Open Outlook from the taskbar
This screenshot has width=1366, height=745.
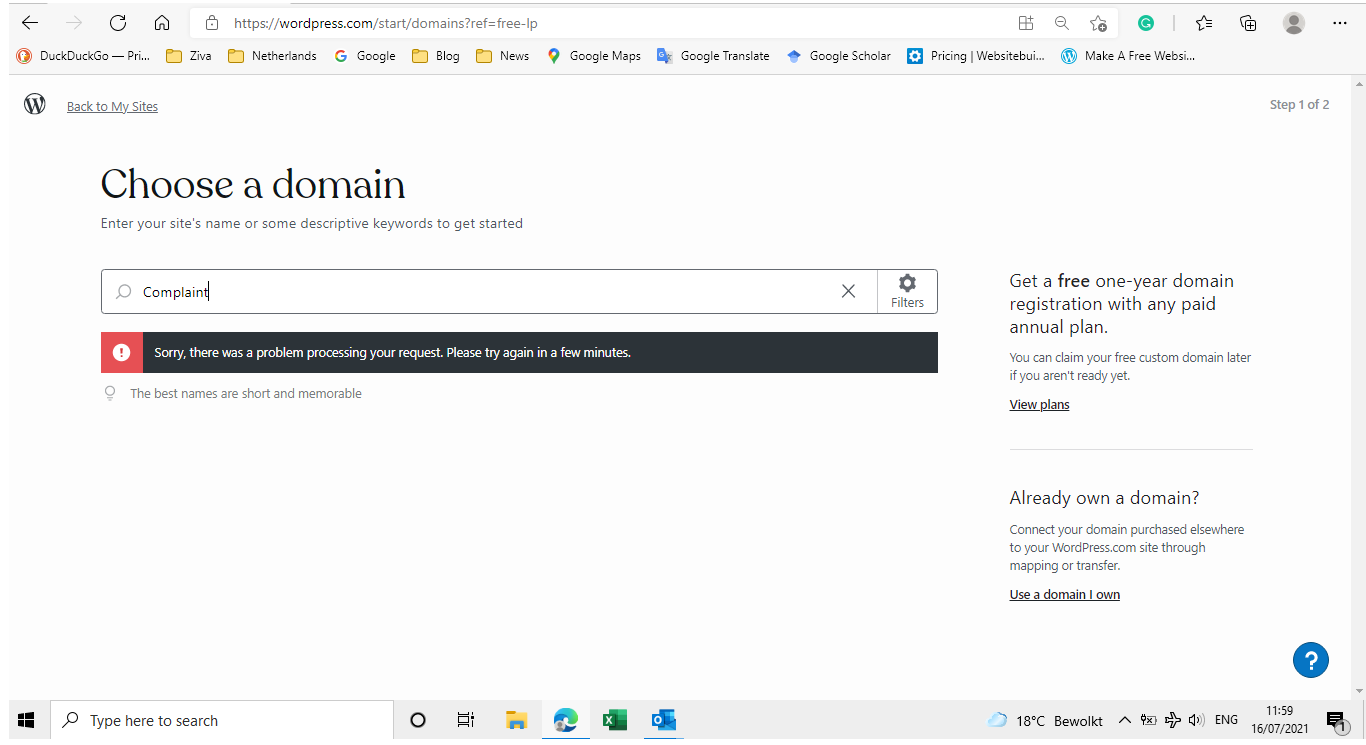click(x=663, y=720)
